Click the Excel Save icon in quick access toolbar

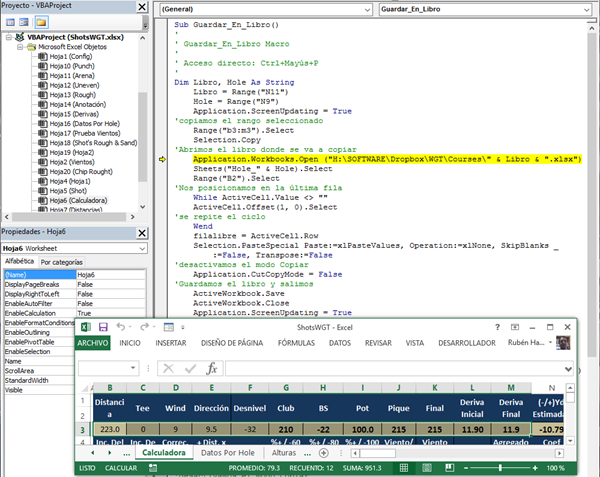pyautogui.click(x=105, y=326)
